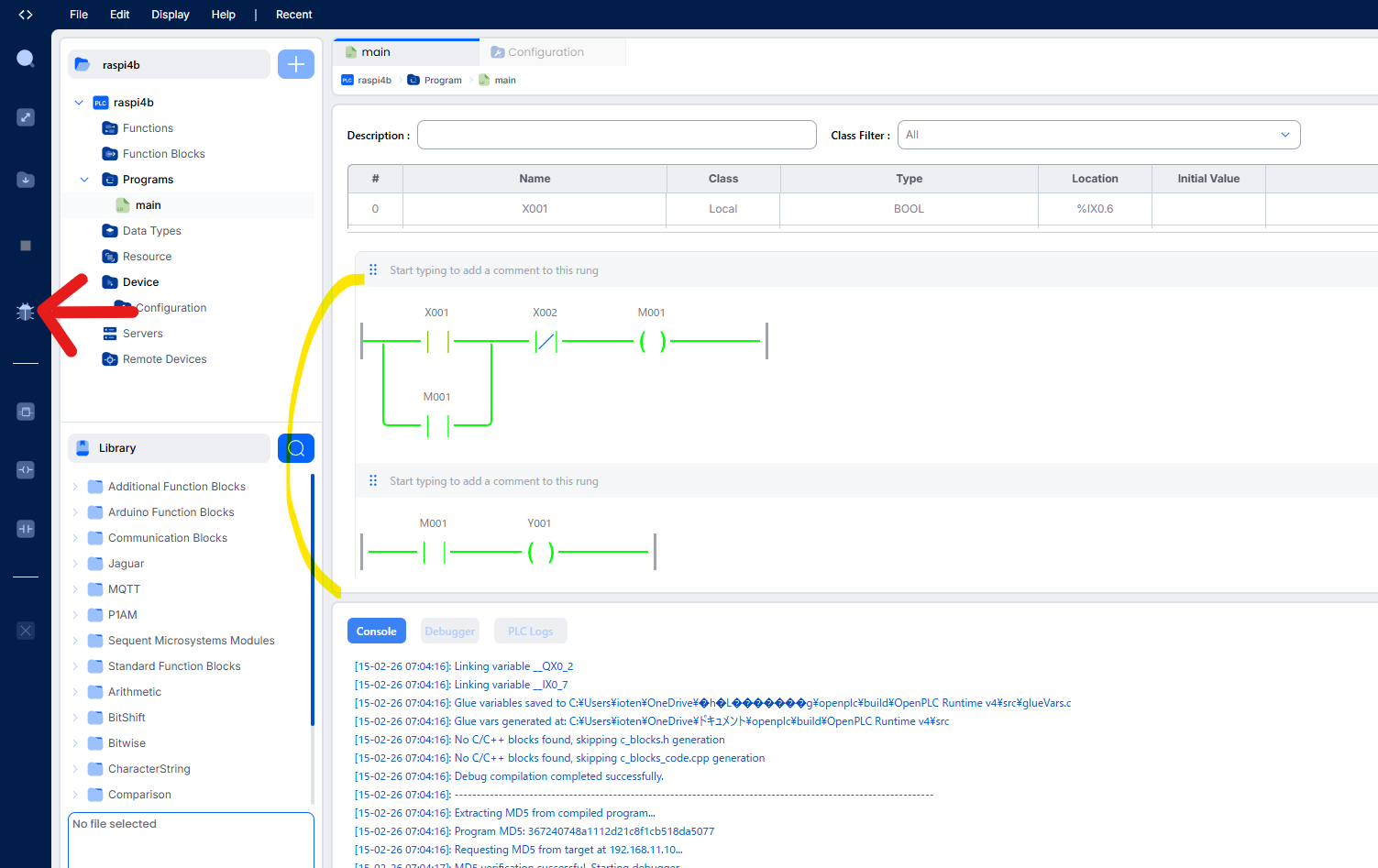
Task: Open Remote Devices in project tree
Action: [164, 359]
